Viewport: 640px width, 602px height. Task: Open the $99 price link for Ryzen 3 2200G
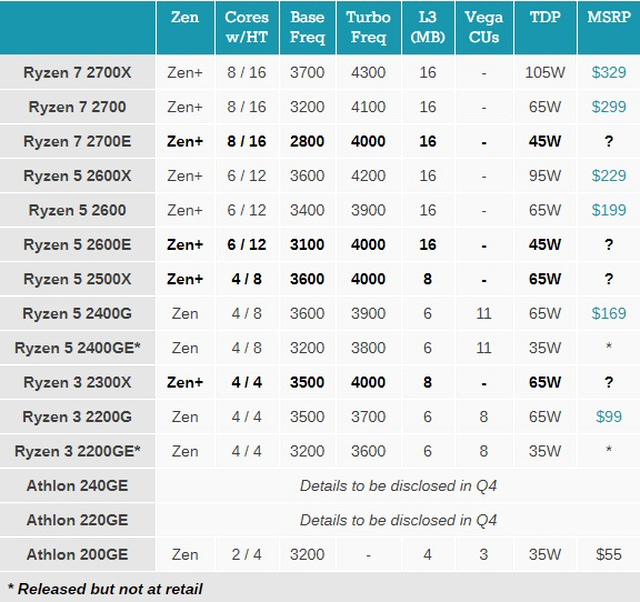pos(609,417)
